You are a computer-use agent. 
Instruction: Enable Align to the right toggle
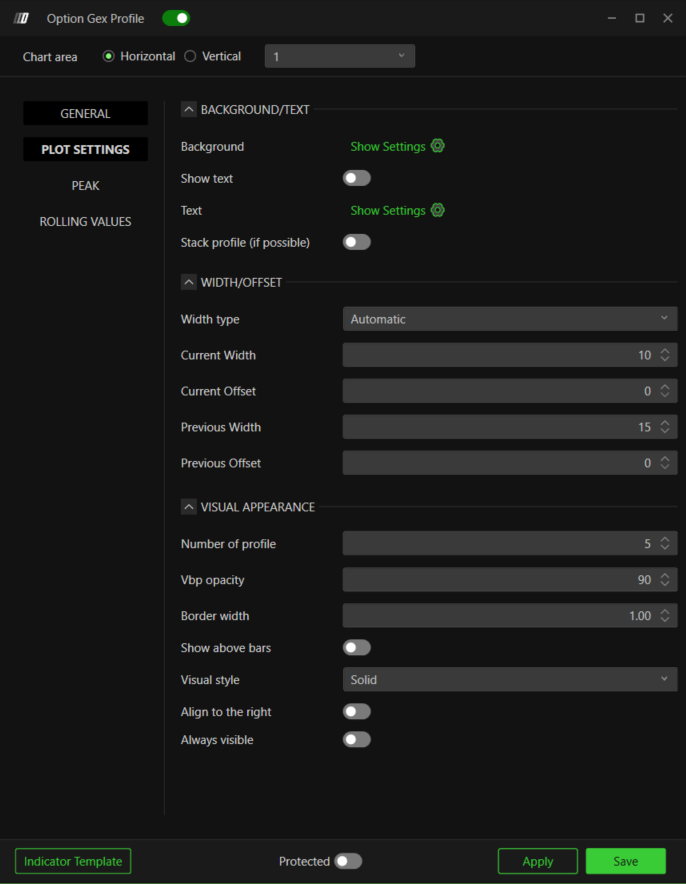(x=357, y=711)
